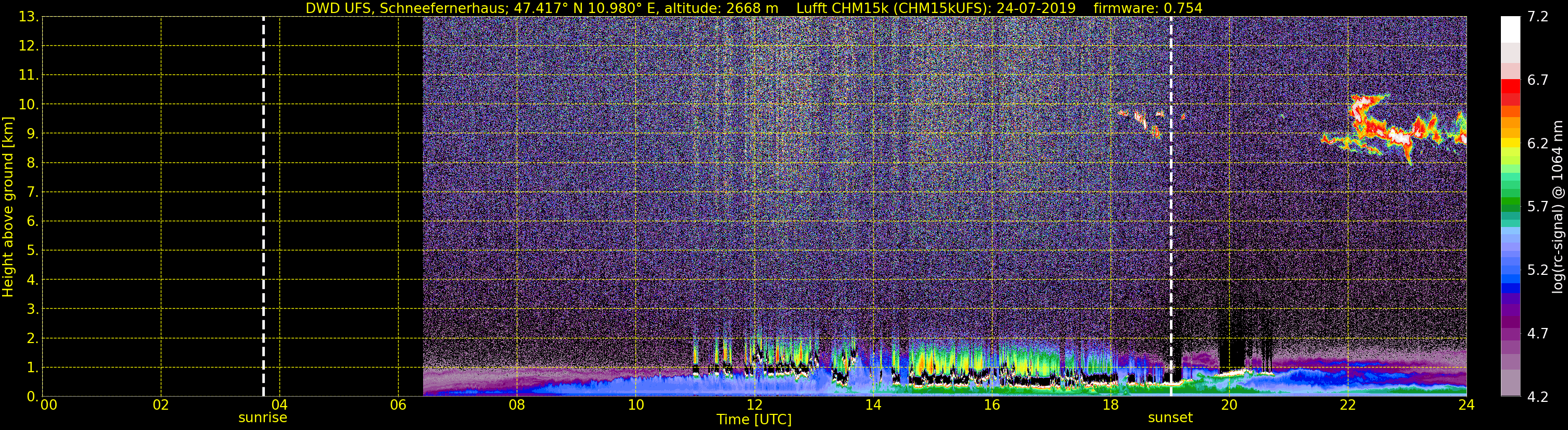This screenshot has height=430, width=1568.
Task: Click the colorbar value 4.2
Action: coord(1538,397)
